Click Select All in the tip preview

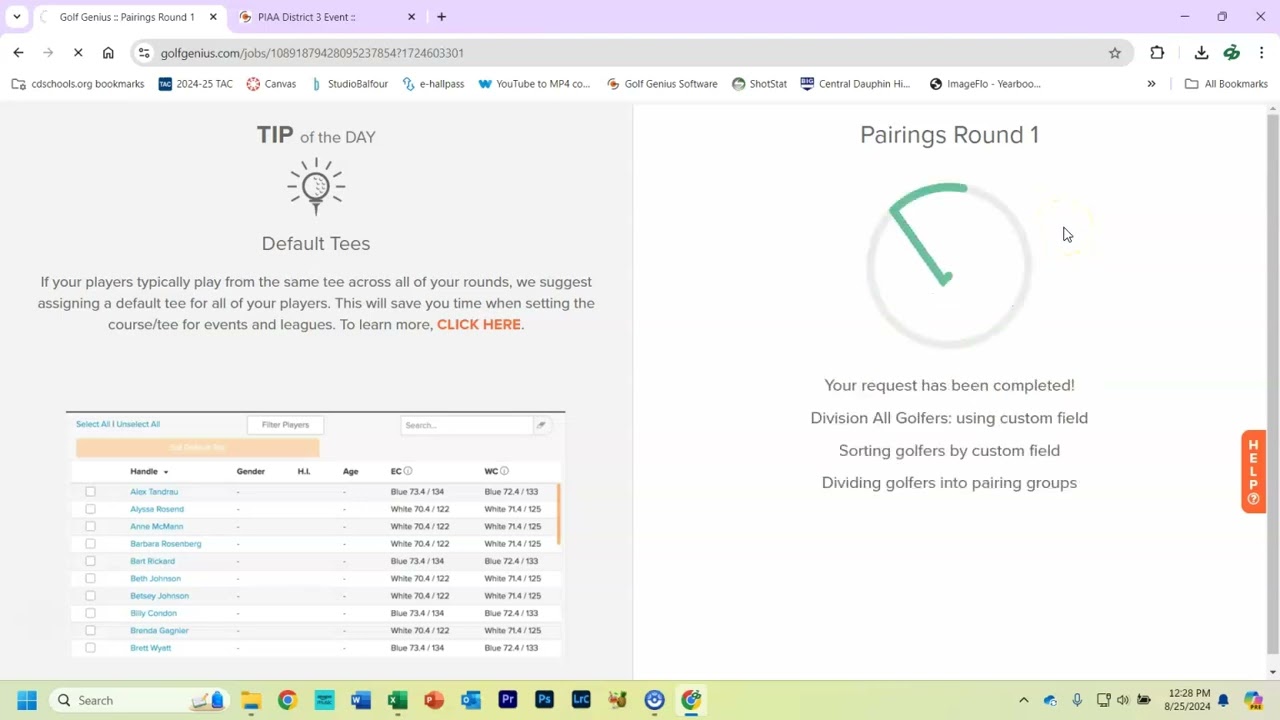93,424
